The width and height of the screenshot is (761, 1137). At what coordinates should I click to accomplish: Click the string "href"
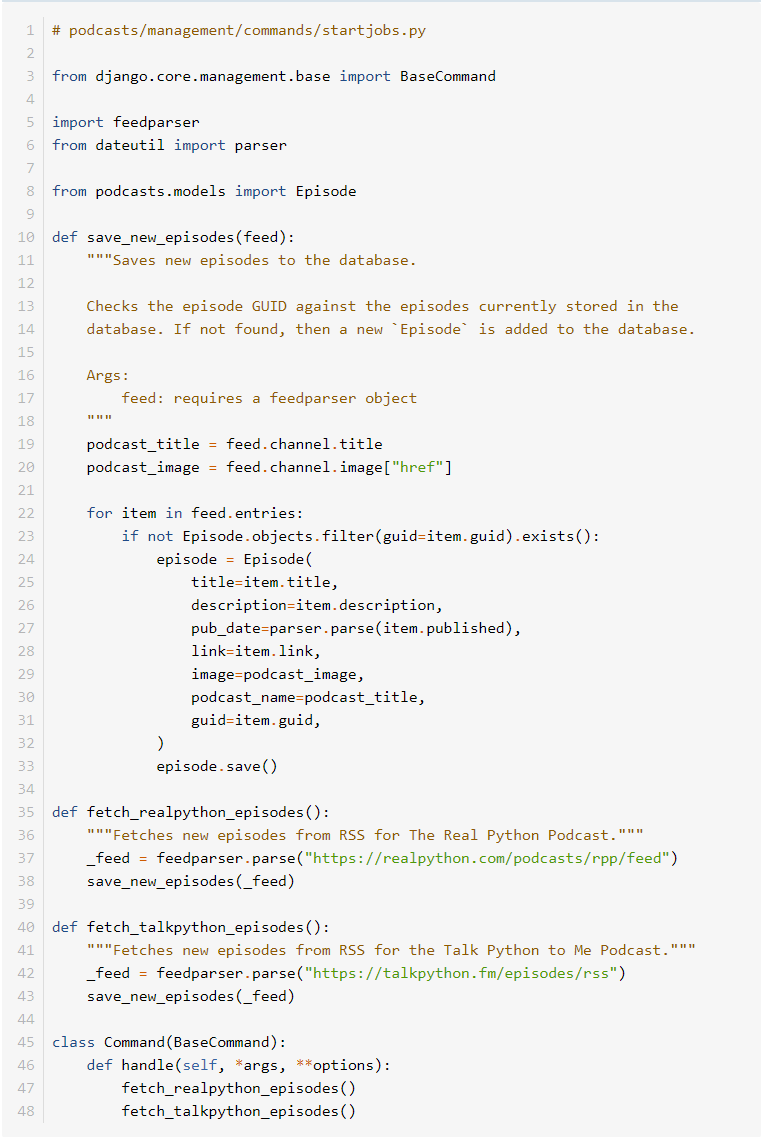point(417,468)
